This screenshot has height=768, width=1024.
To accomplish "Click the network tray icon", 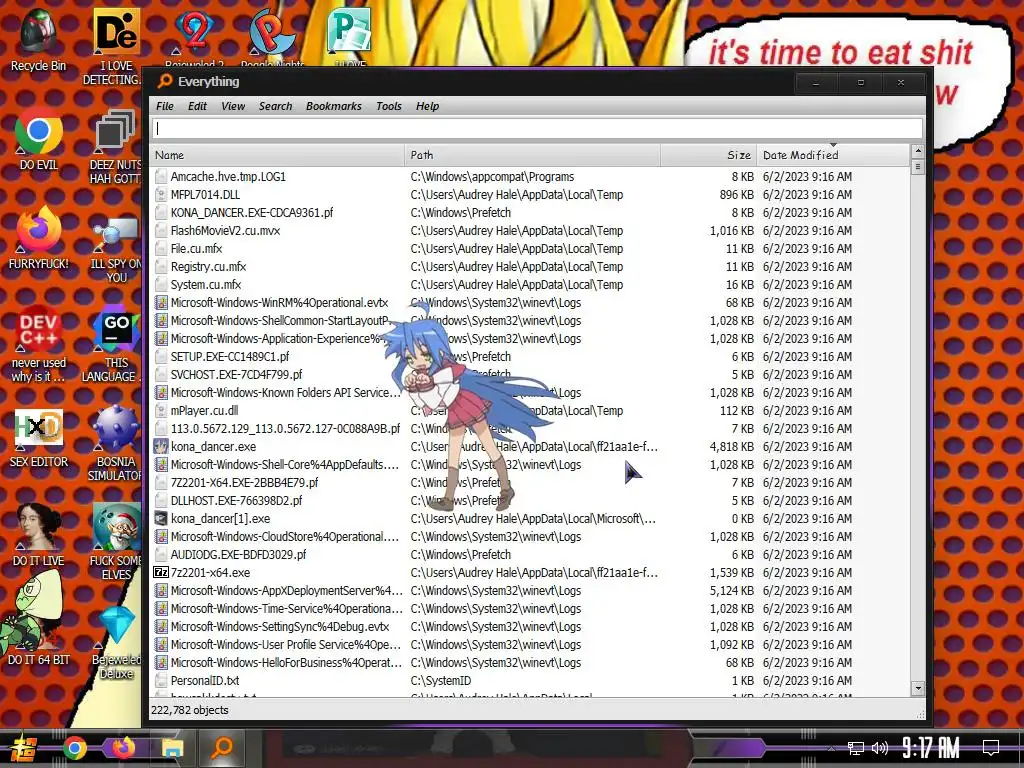I will pyautogui.click(x=856, y=748).
